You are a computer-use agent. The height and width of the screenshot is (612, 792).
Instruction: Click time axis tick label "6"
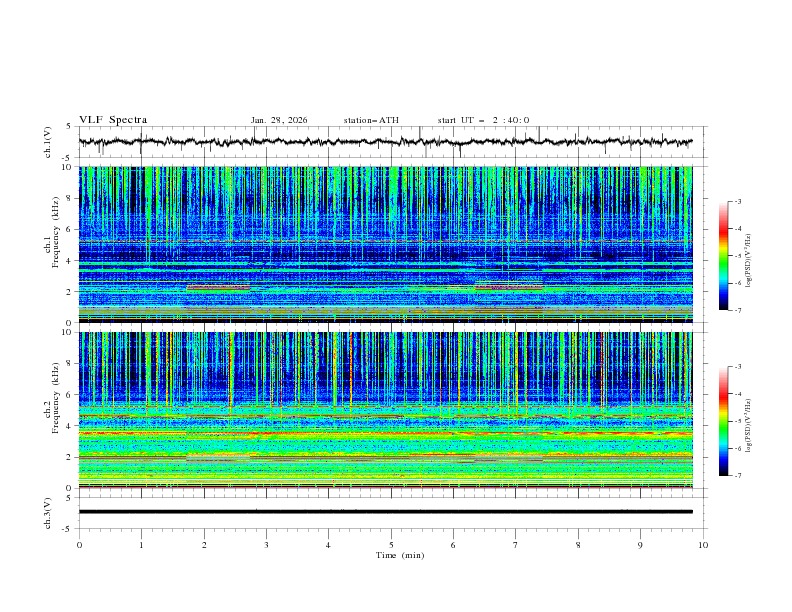(453, 545)
